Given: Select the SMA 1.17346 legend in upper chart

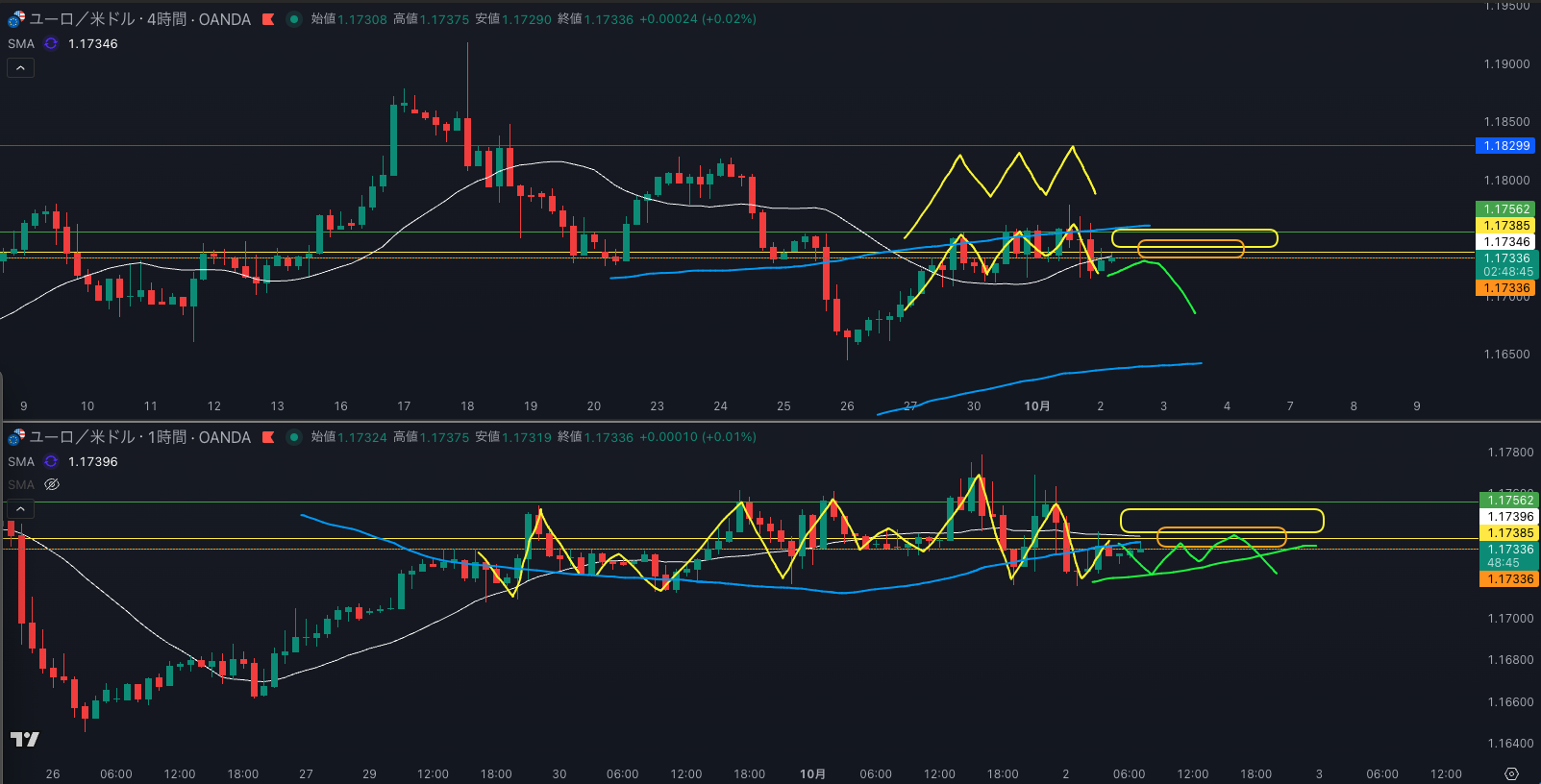Looking at the screenshot, I should (x=21, y=43).
